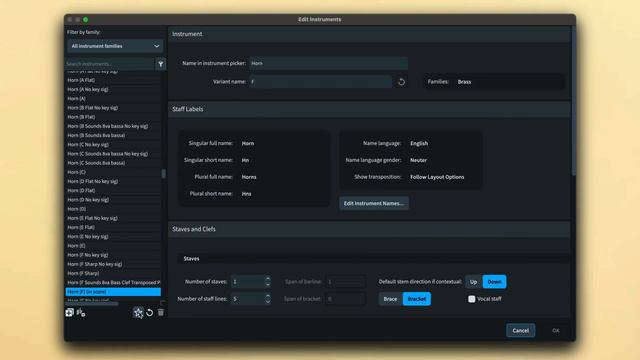Collapse the Instrument section header
Viewport: 640px width, 360px height.
tap(369, 34)
